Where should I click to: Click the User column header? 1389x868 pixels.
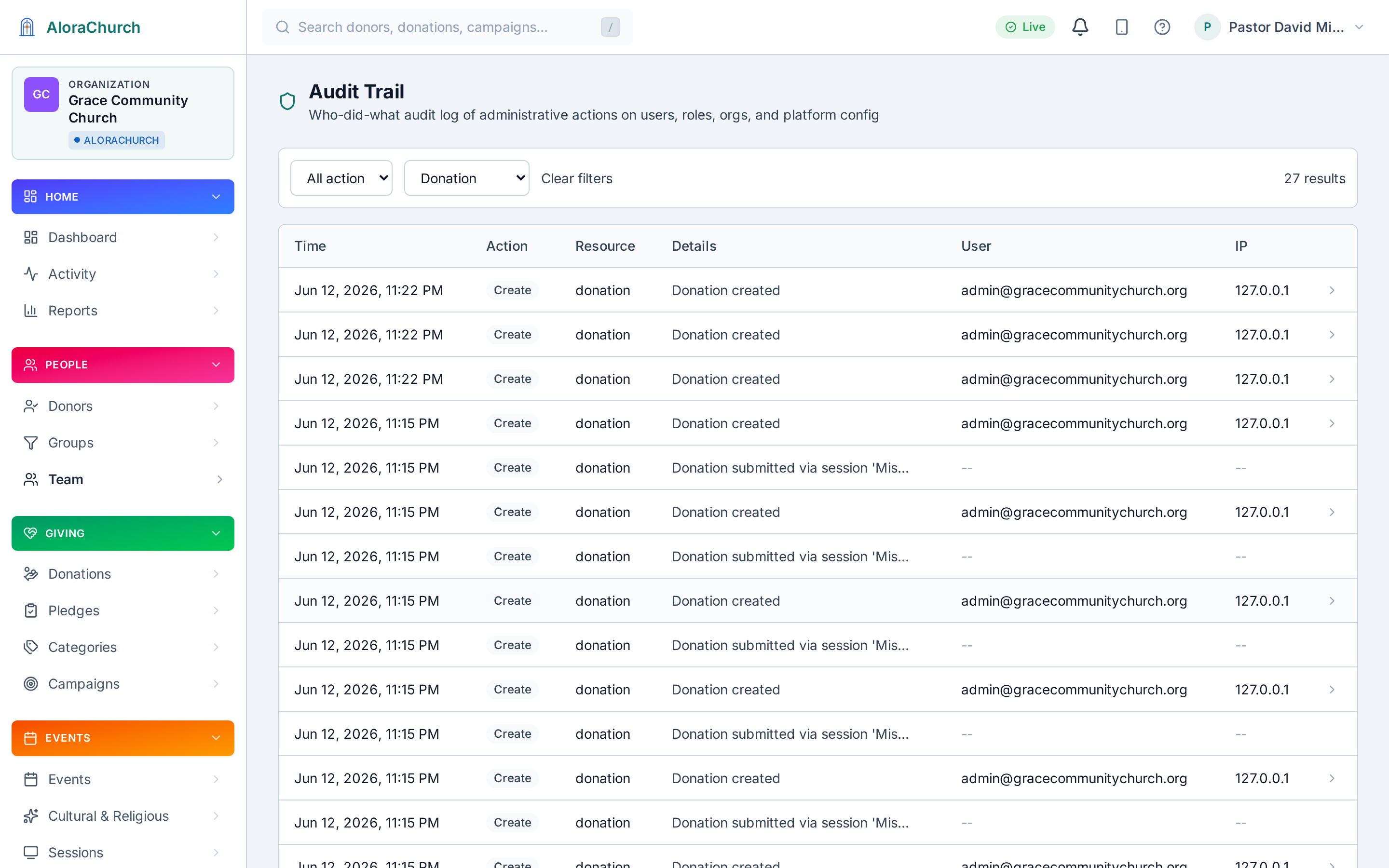point(976,246)
